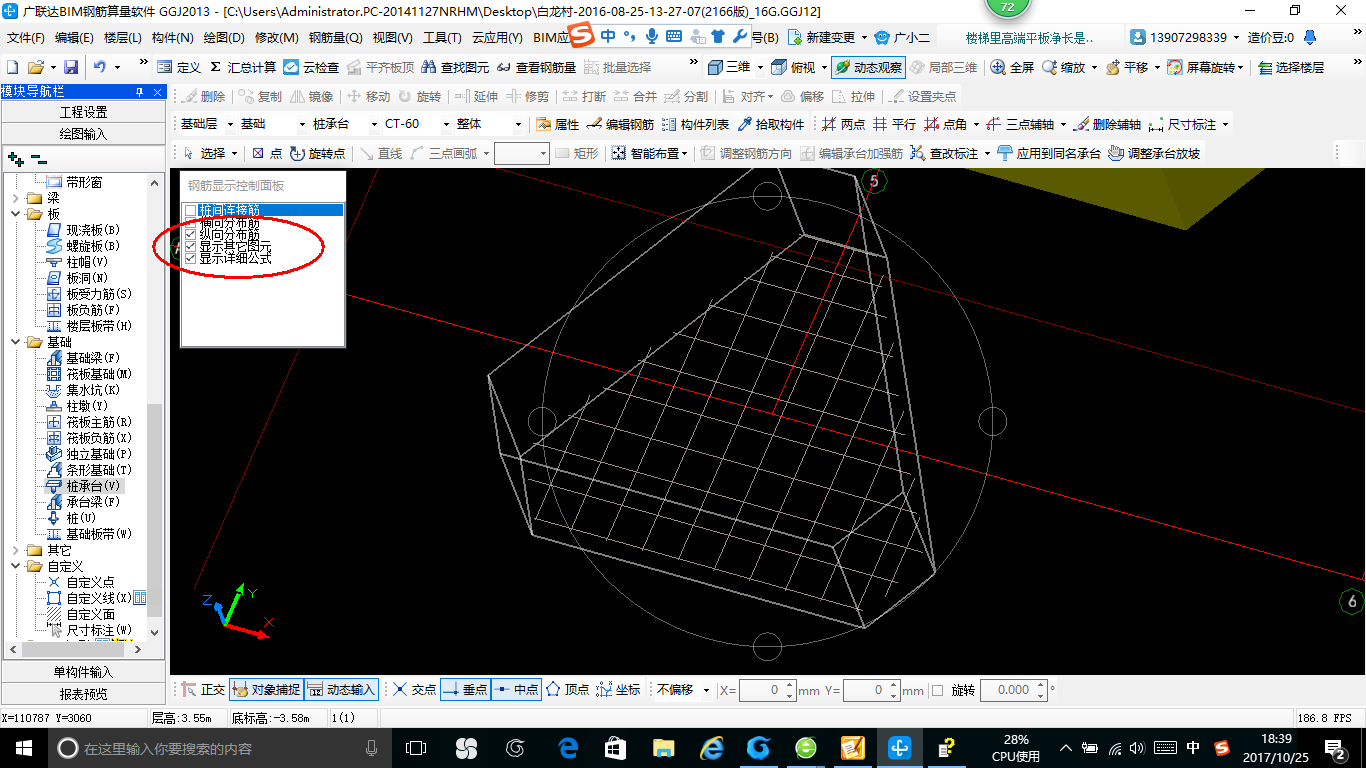Screen dimensions: 1366x768
Task: Expand the 梁 folder in tree
Action: tap(17, 198)
